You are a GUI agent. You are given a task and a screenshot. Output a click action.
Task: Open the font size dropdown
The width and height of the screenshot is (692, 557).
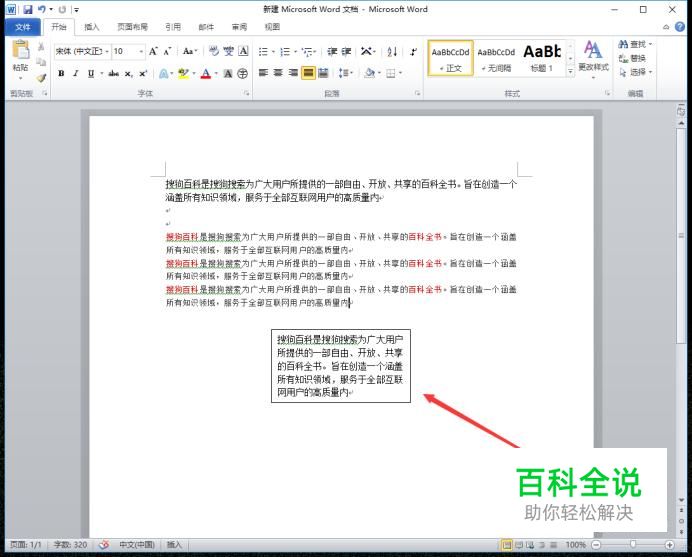(x=141, y=52)
